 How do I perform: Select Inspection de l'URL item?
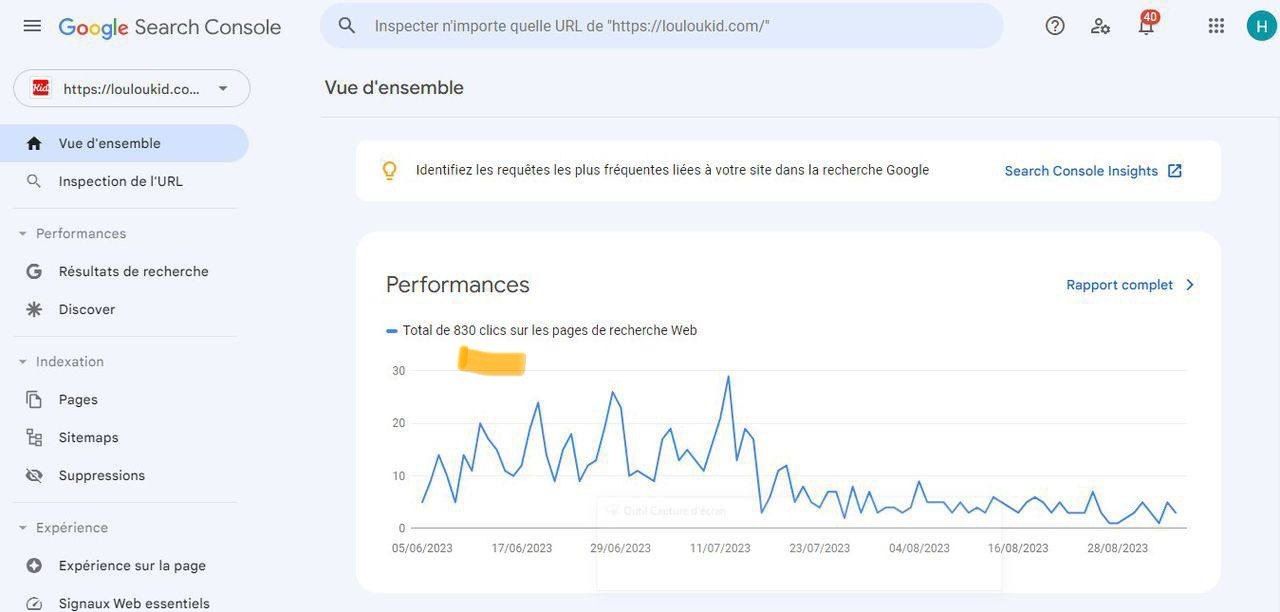coord(120,182)
